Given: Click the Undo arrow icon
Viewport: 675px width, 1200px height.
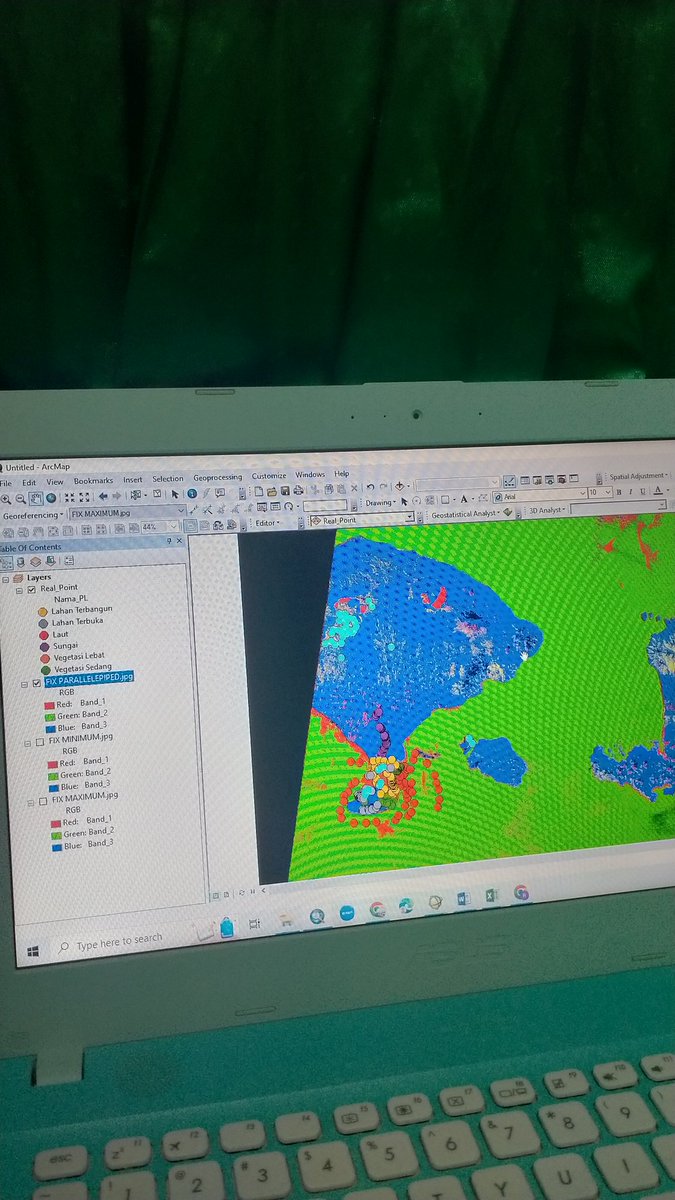Looking at the screenshot, I should (371, 486).
